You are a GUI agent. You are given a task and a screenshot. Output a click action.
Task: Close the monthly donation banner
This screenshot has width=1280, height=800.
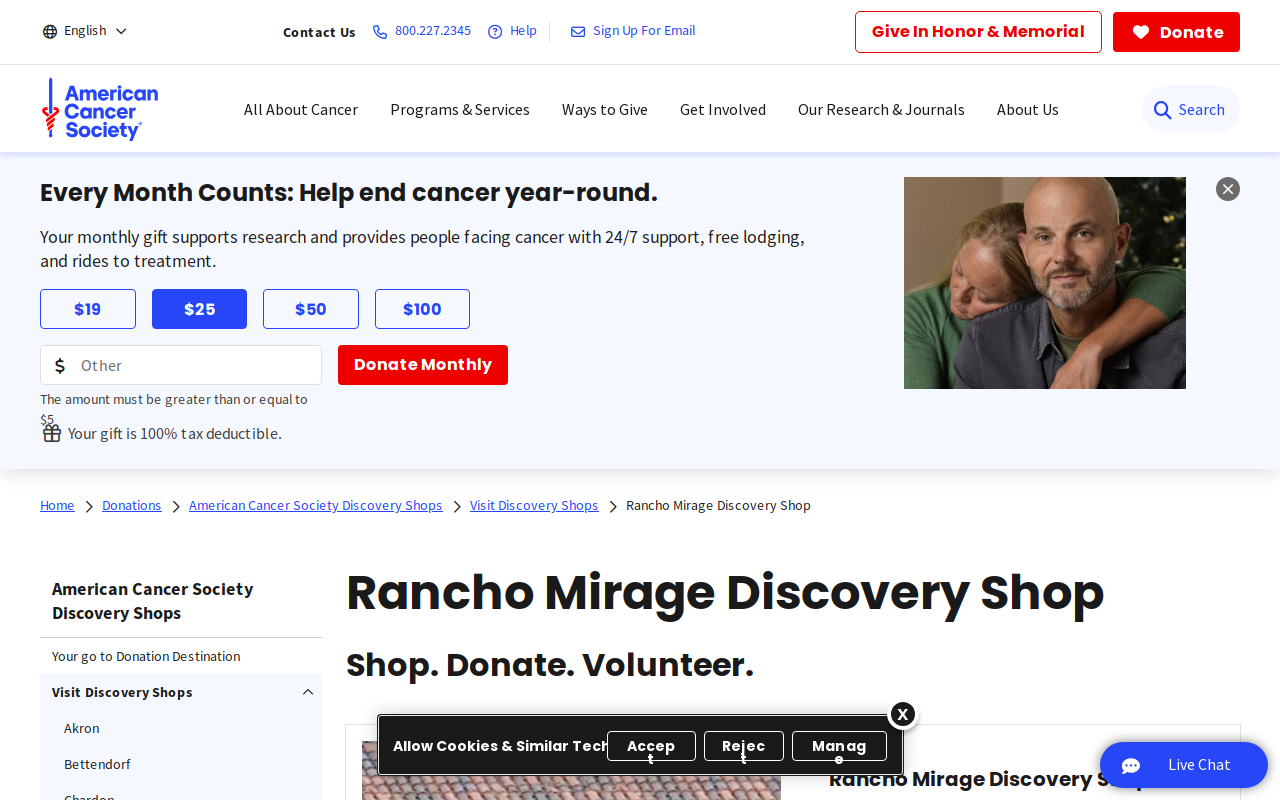click(x=1228, y=189)
